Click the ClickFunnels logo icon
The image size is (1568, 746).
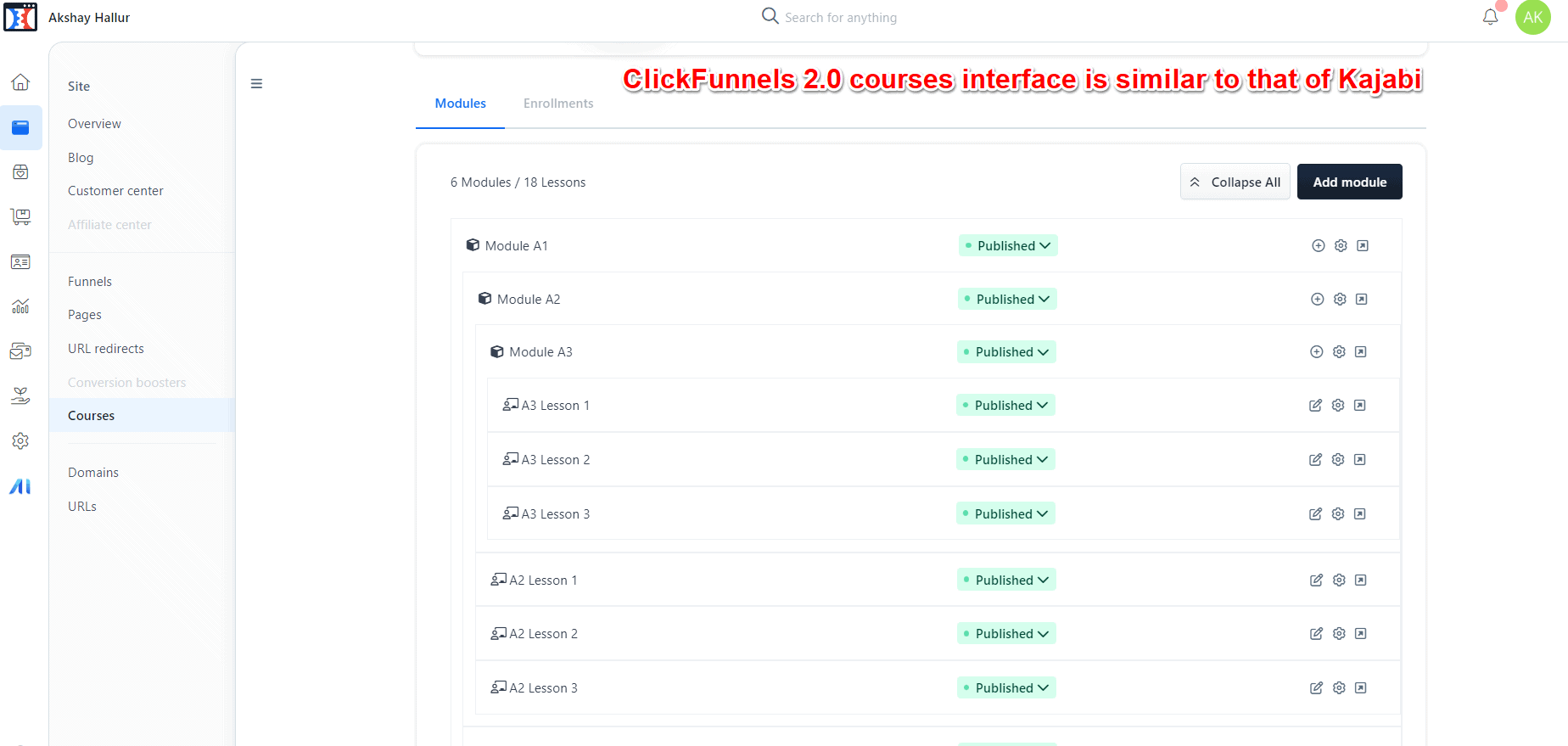coord(20,17)
